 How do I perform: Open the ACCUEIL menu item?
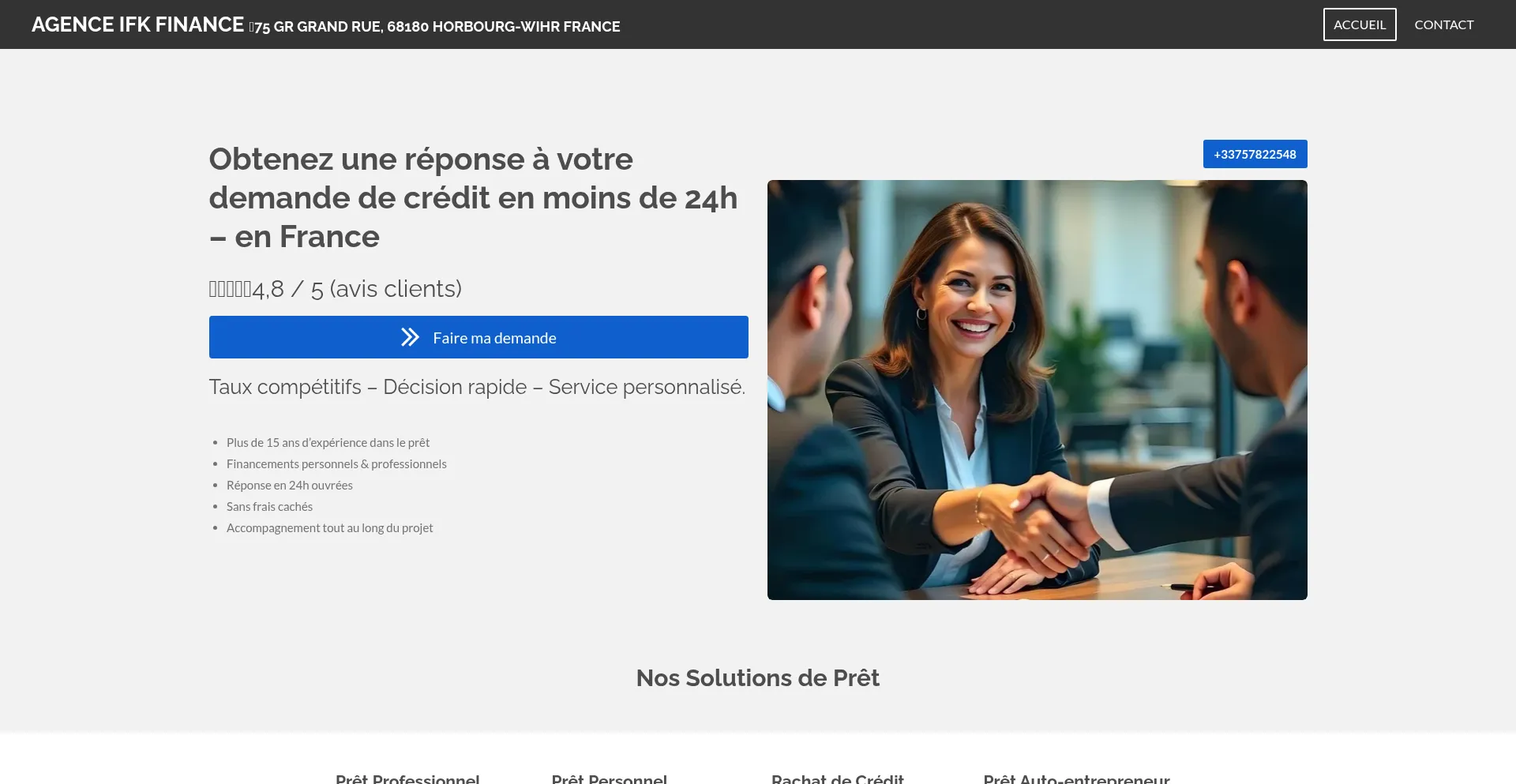pyautogui.click(x=1360, y=24)
